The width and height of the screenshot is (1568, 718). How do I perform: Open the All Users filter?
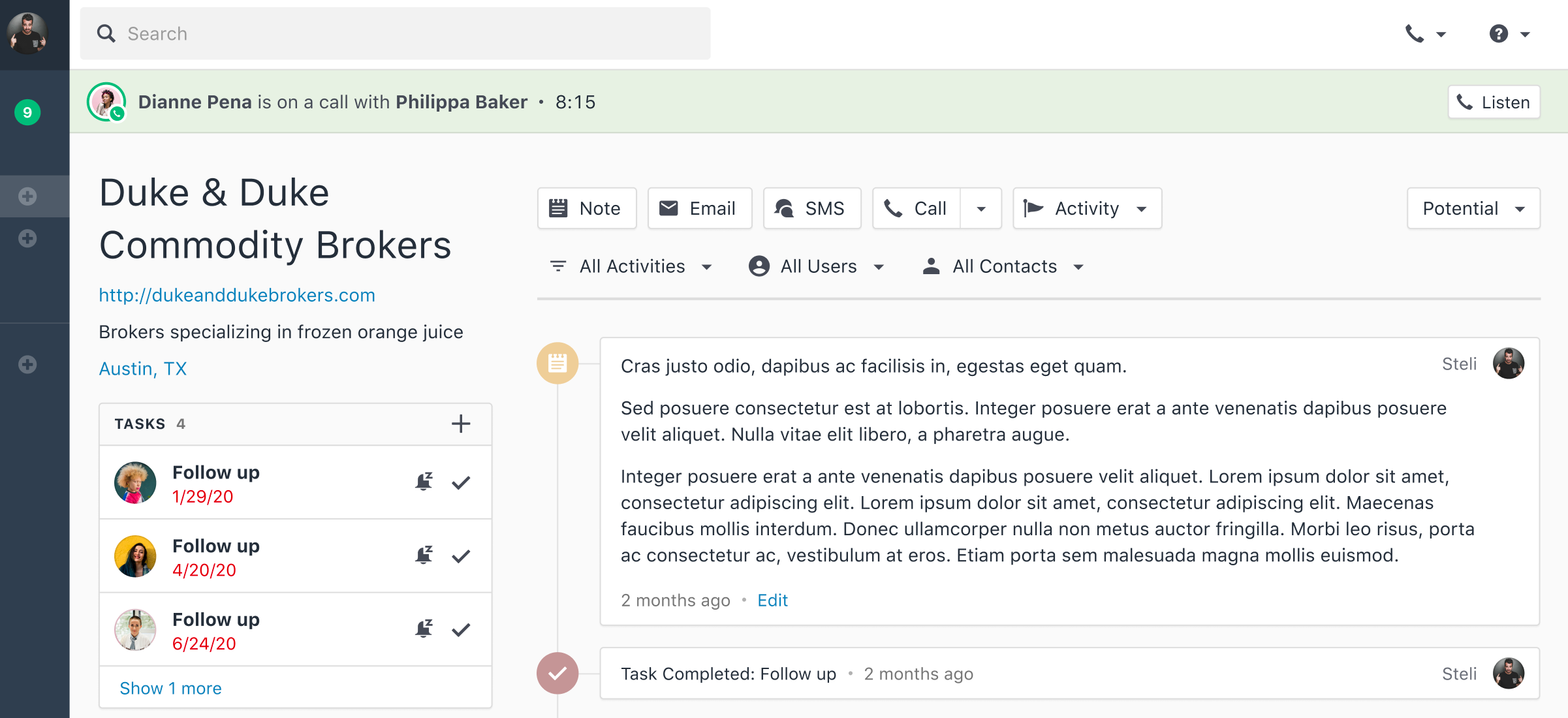tap(817, 266)
